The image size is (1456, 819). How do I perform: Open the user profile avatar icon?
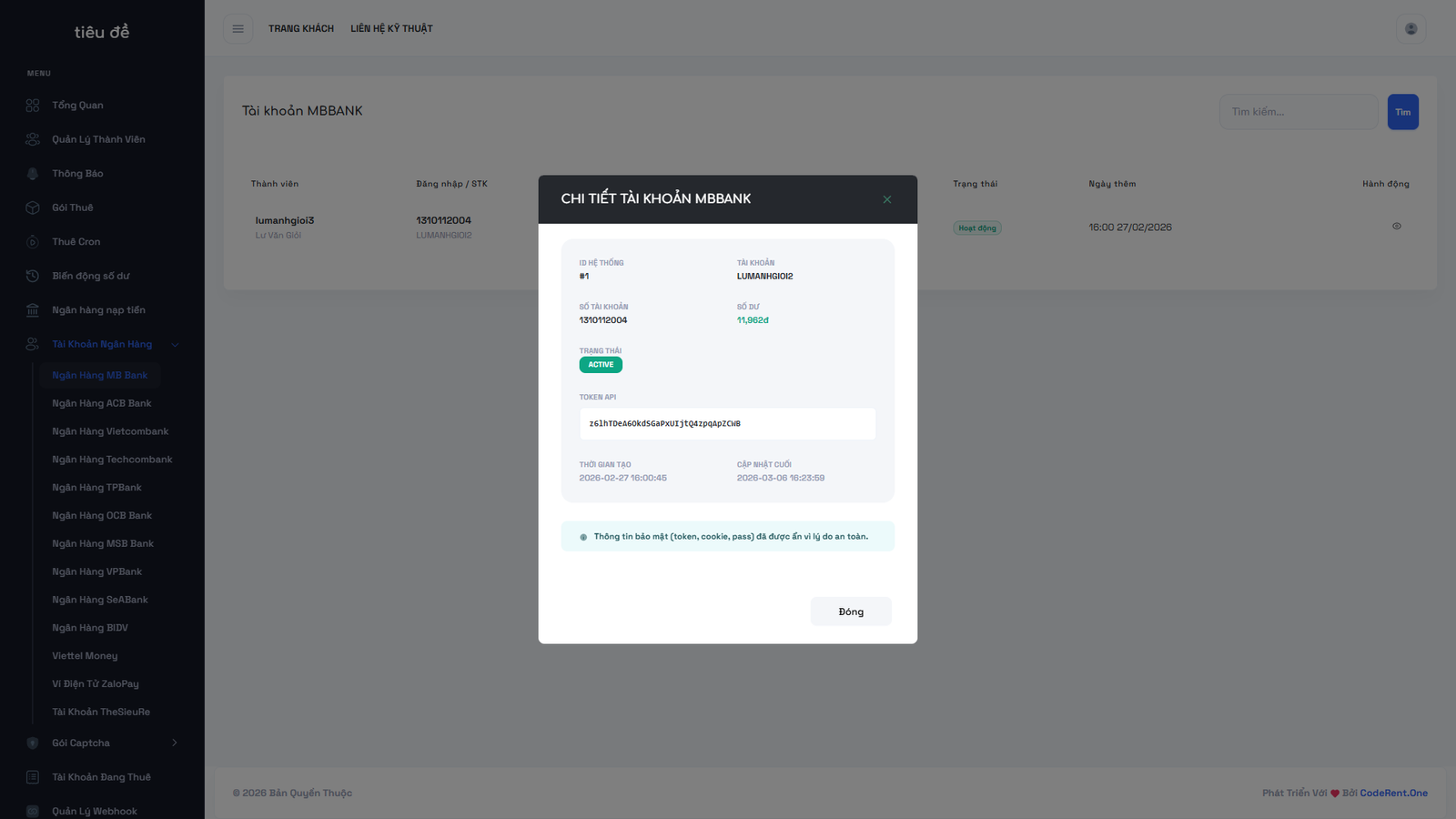tap(1410, 29)
